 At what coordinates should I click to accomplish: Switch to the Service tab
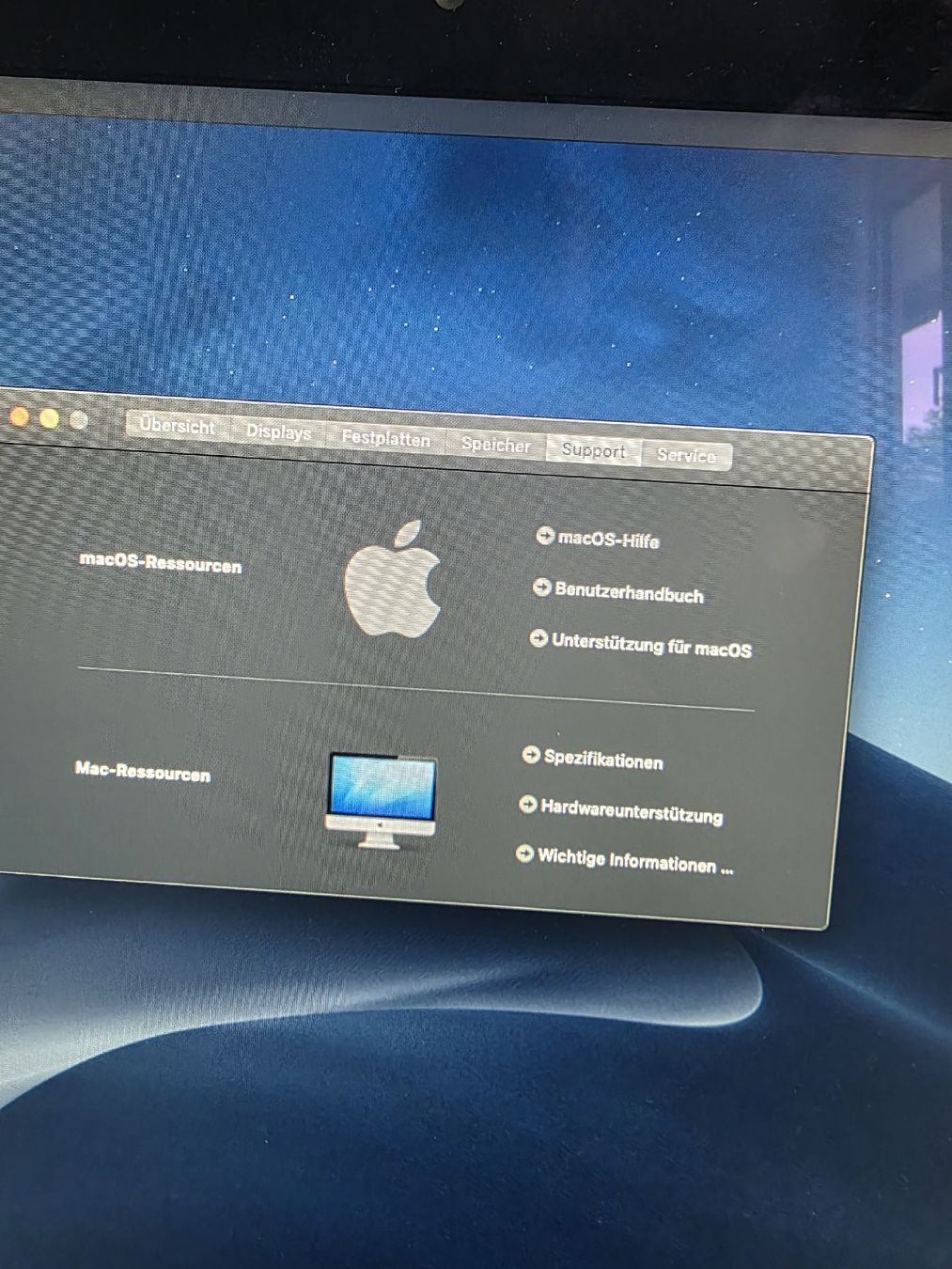pyautogui.click(x=686, y=456)
